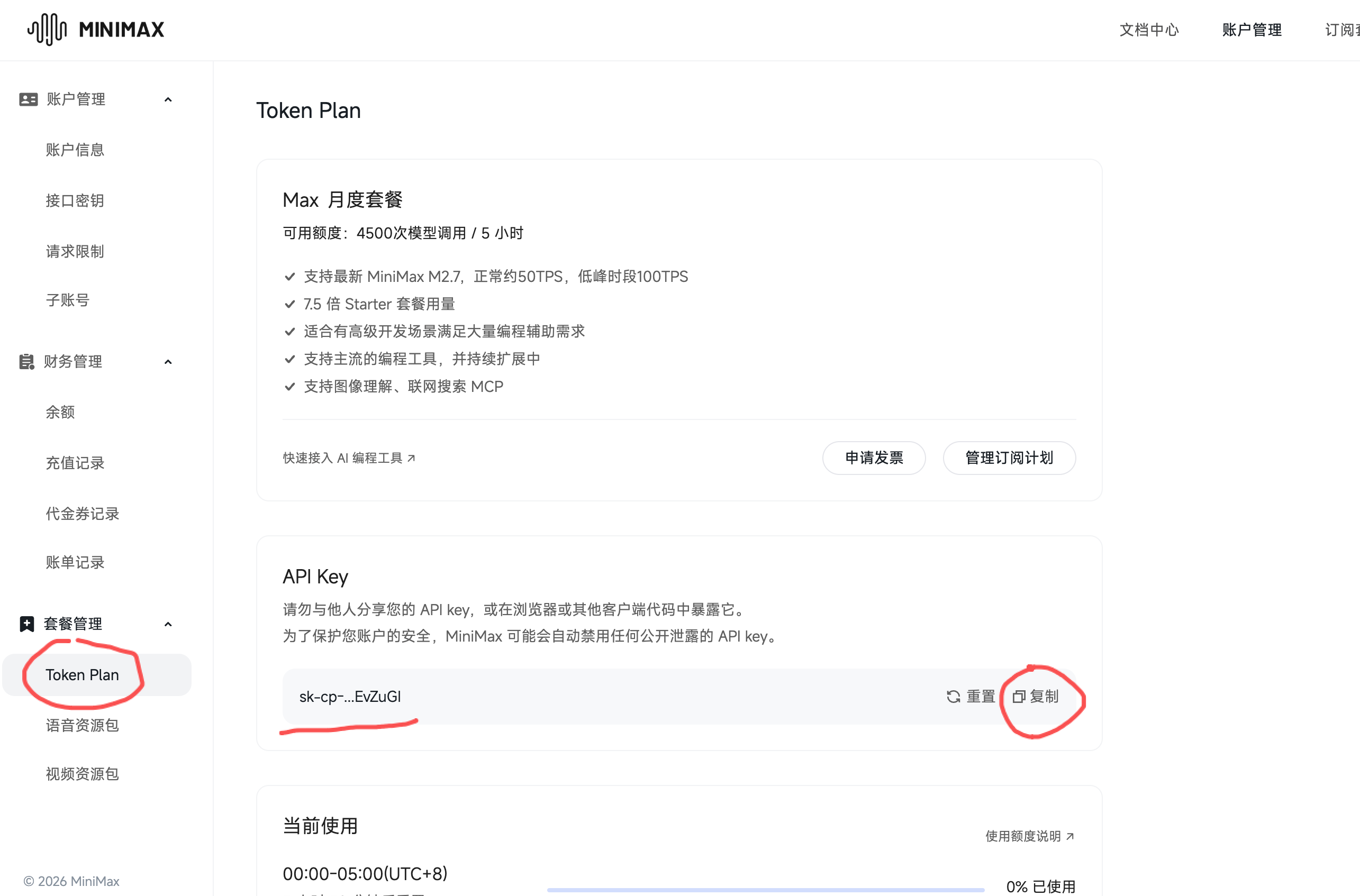Collapse the 账户管理 sidebar section chevron
Image resolution: width=1360 pixels, height=896 pixels.
click(x=168, y=98)
